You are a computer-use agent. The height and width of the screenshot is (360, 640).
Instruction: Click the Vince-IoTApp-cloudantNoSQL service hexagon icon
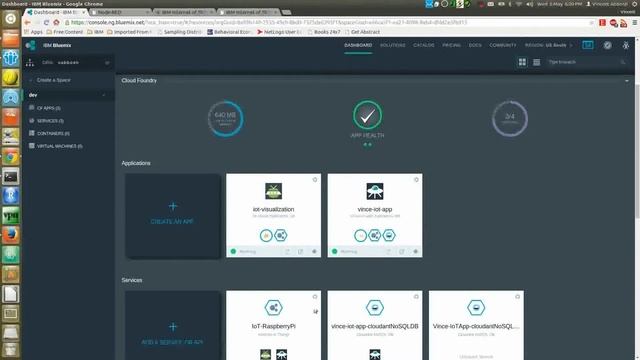point(476,308)
